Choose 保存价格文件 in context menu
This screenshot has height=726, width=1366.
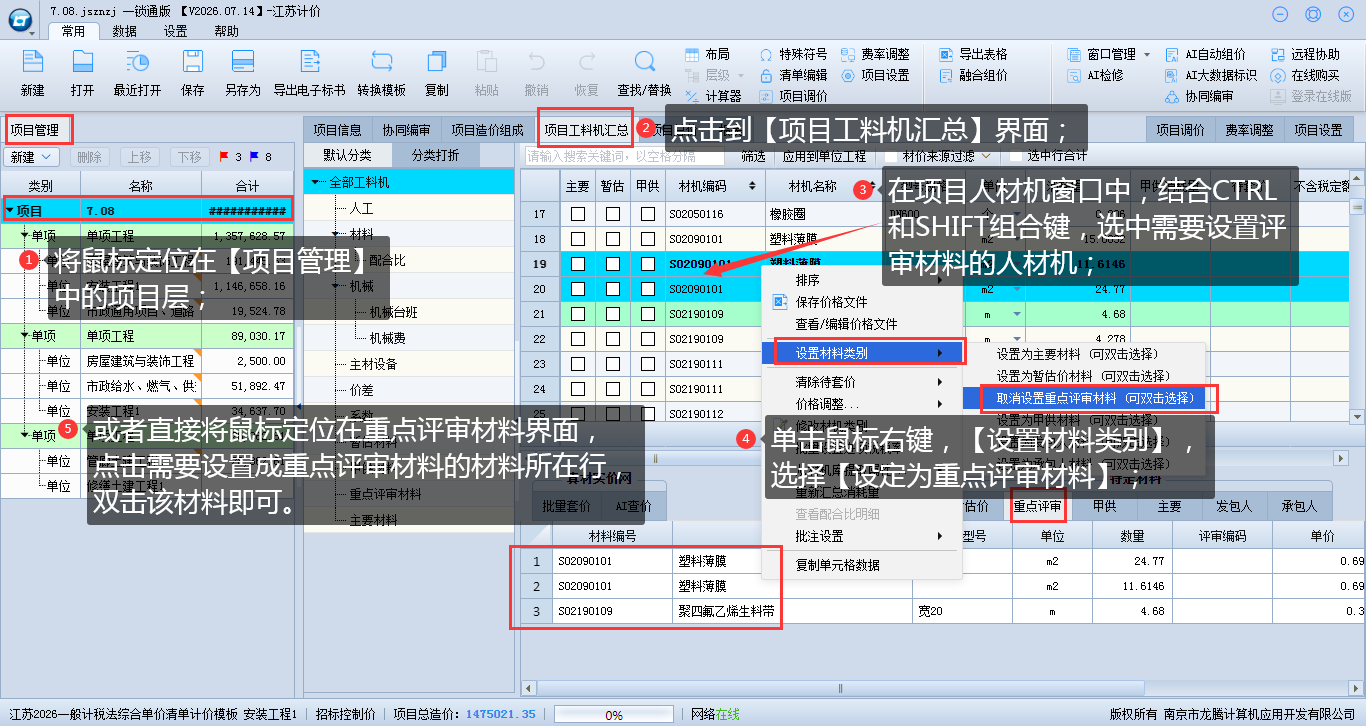coord(831,302)
